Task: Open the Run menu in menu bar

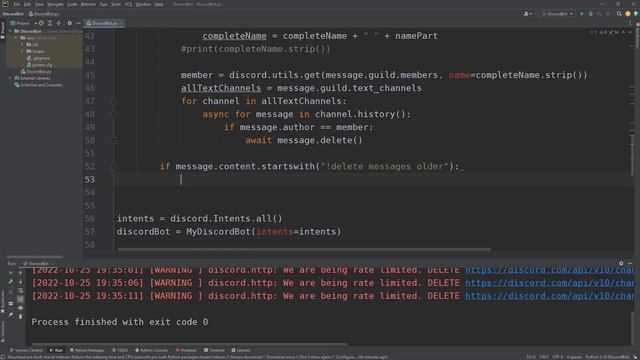Action: coord(104,4)
